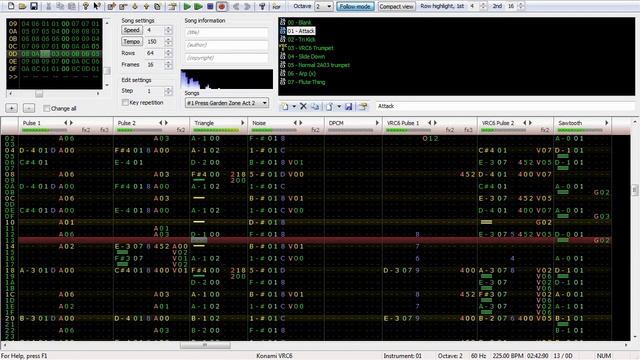Screen dimensions: 640x360
Task: Activate the context help pointer icon
Action: [x=97, y=6]
